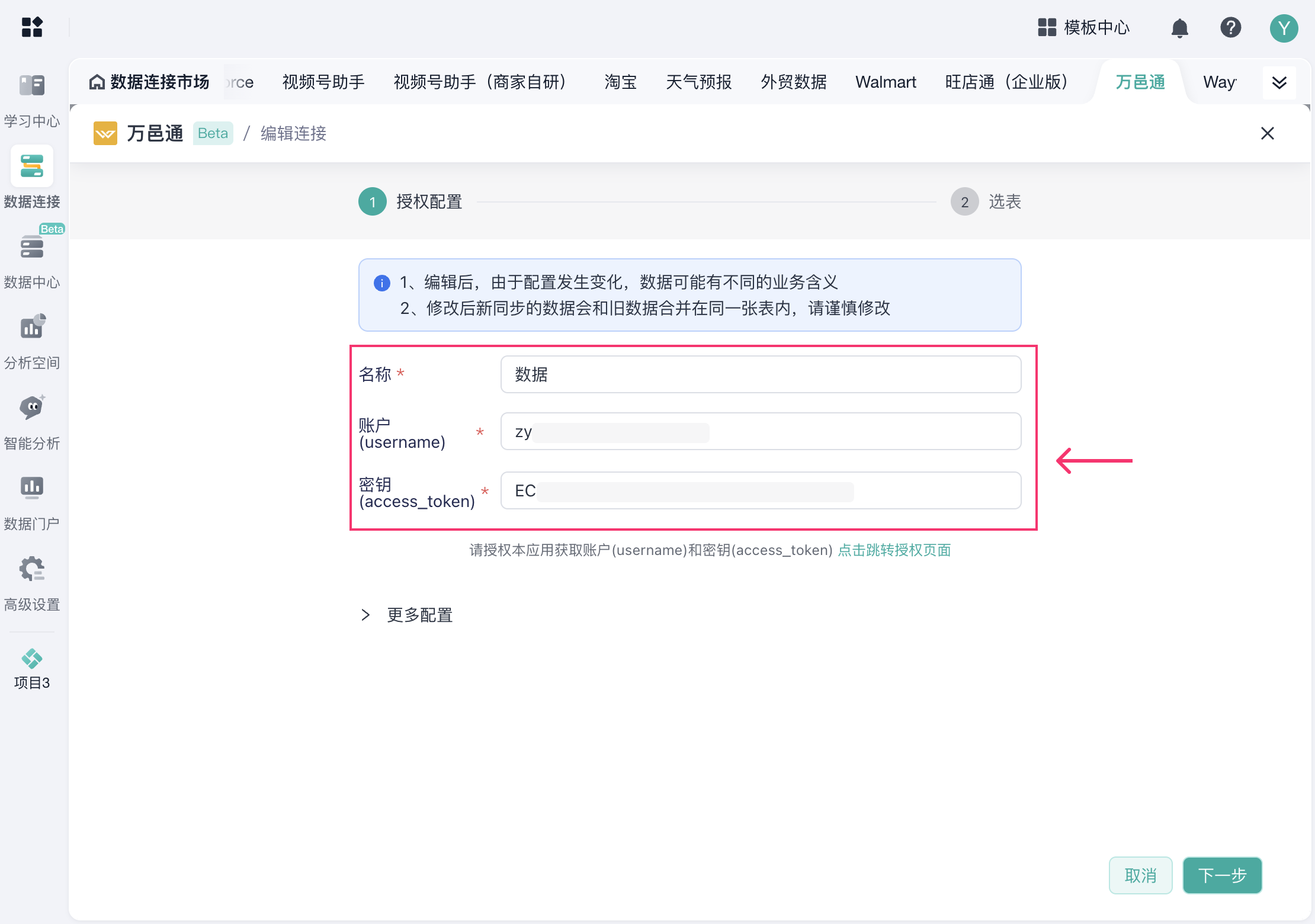Click step 1 授权配置
This screenshot has width=1315, height=924.
410,202
